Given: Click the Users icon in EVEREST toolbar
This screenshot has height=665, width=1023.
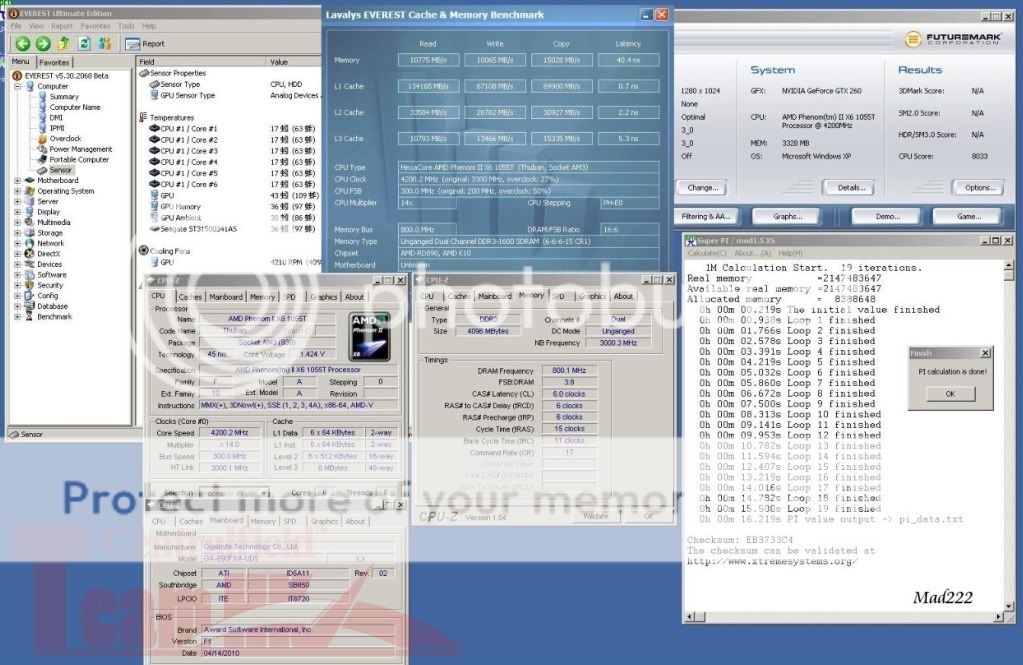Looking at the screenshot, I should [103, 43].
